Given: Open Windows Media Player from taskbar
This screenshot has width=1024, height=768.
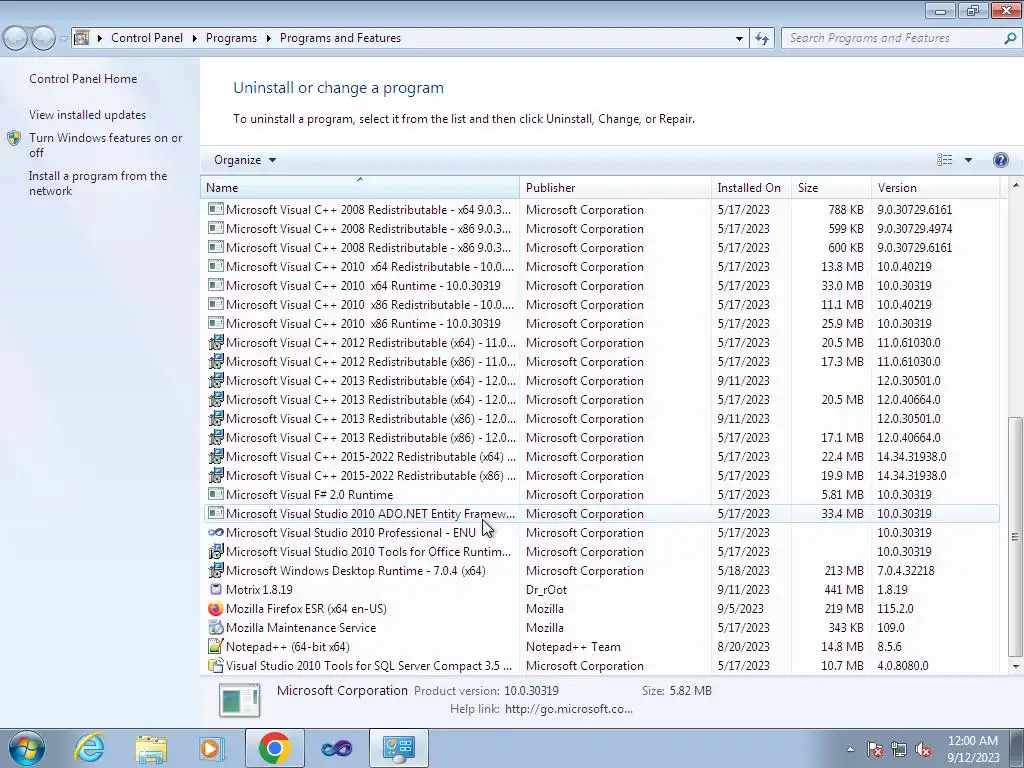Looking at the screenshot, I should tap(211, 748).
